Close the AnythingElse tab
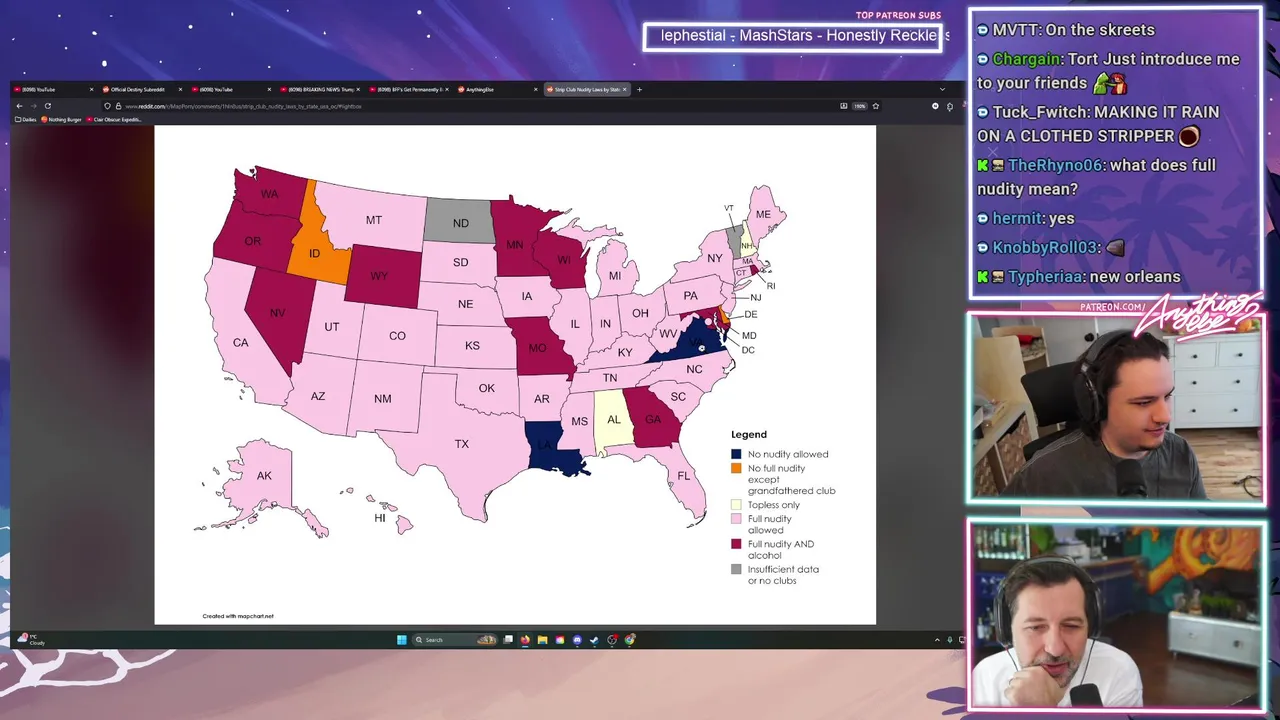 point(536,89)
